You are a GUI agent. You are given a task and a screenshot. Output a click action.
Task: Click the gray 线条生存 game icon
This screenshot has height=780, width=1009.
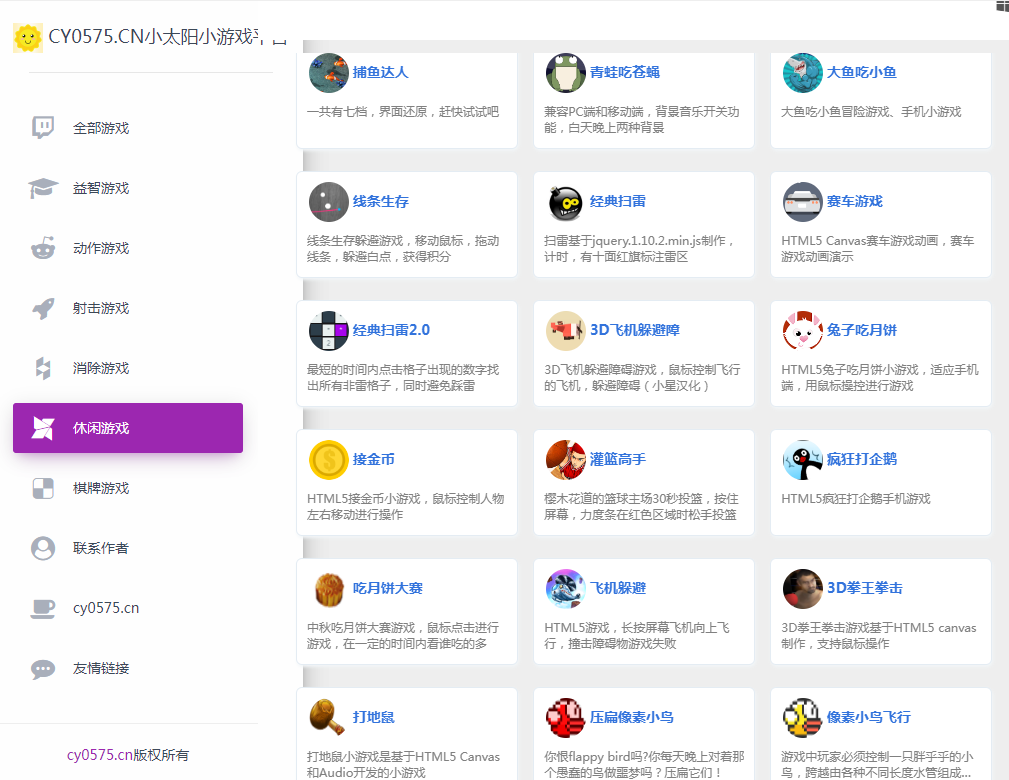(x=329, y=202)
